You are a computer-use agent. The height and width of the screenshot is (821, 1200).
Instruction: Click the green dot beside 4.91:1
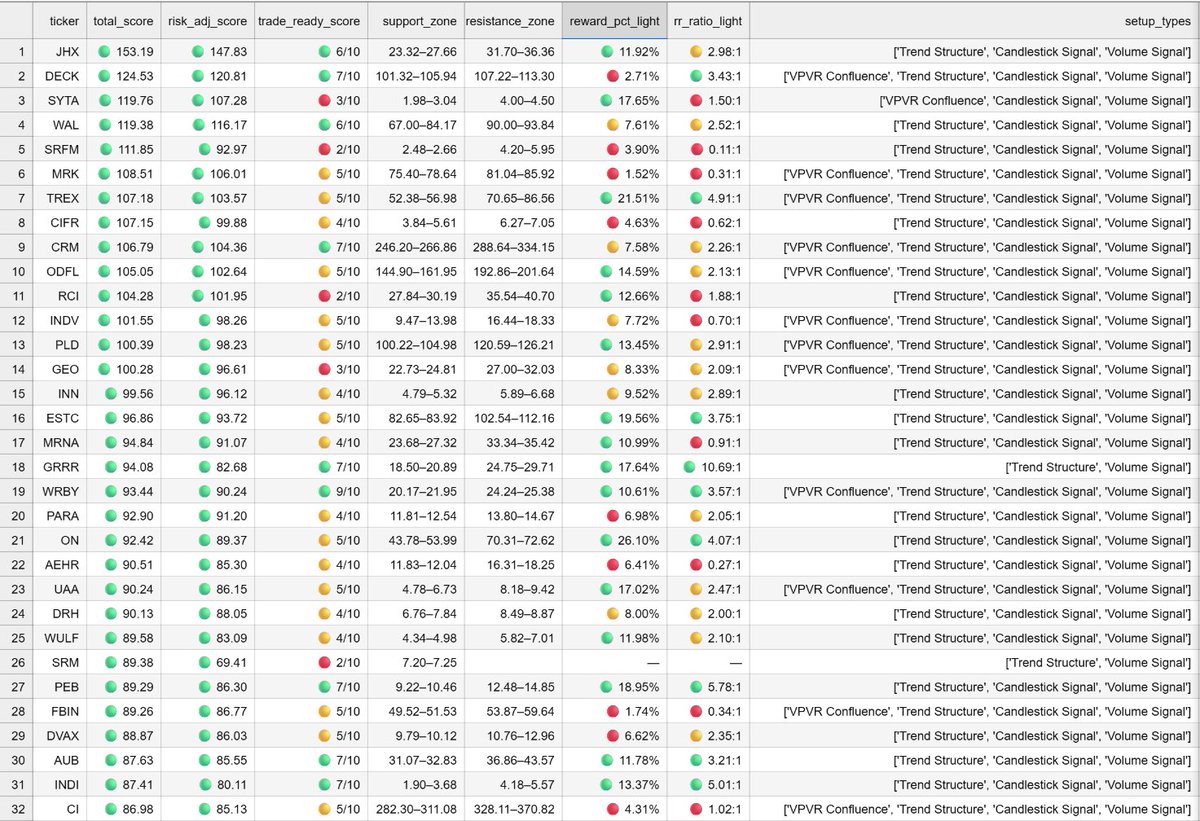[695, 198]
